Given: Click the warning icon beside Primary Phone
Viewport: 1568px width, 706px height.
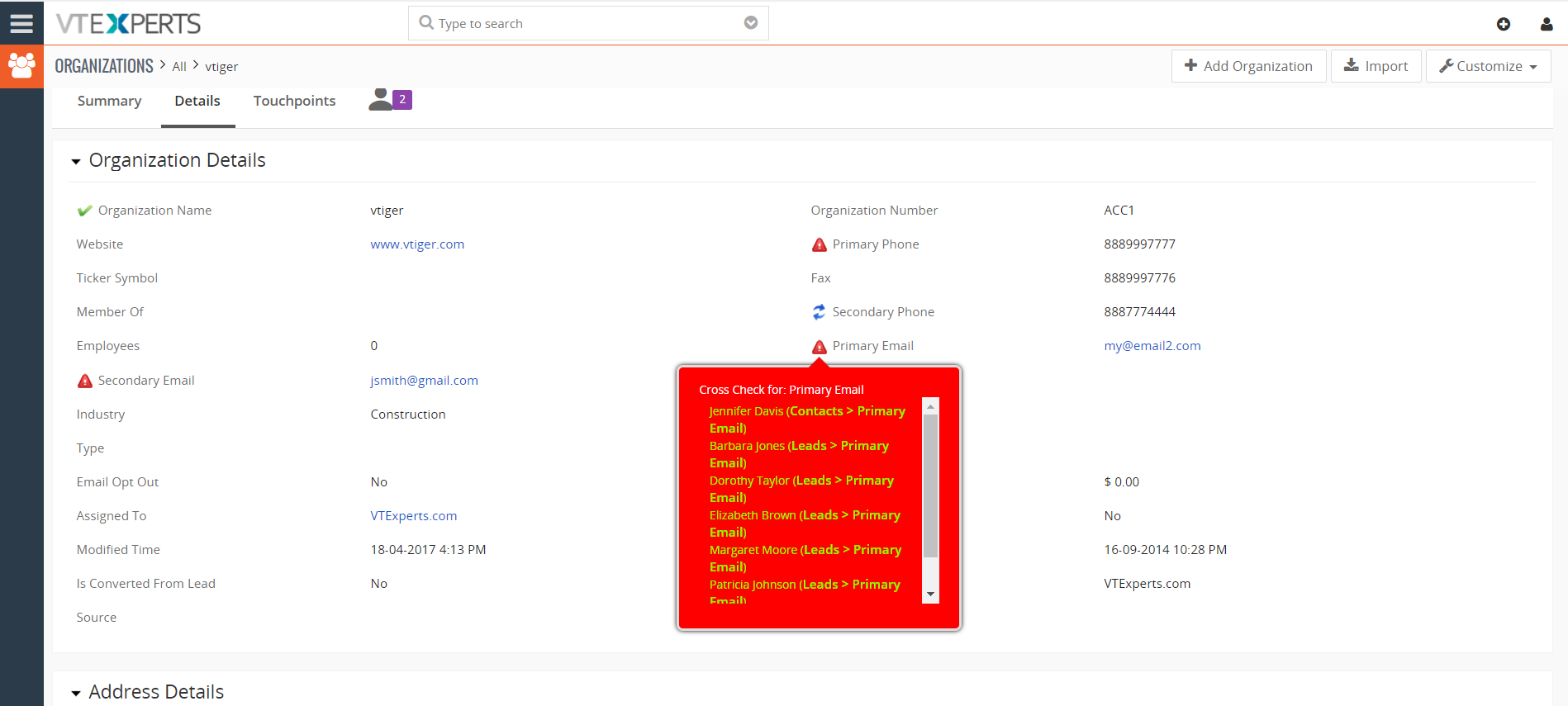Looking at the screenshot, I should (x=820, y=244).
